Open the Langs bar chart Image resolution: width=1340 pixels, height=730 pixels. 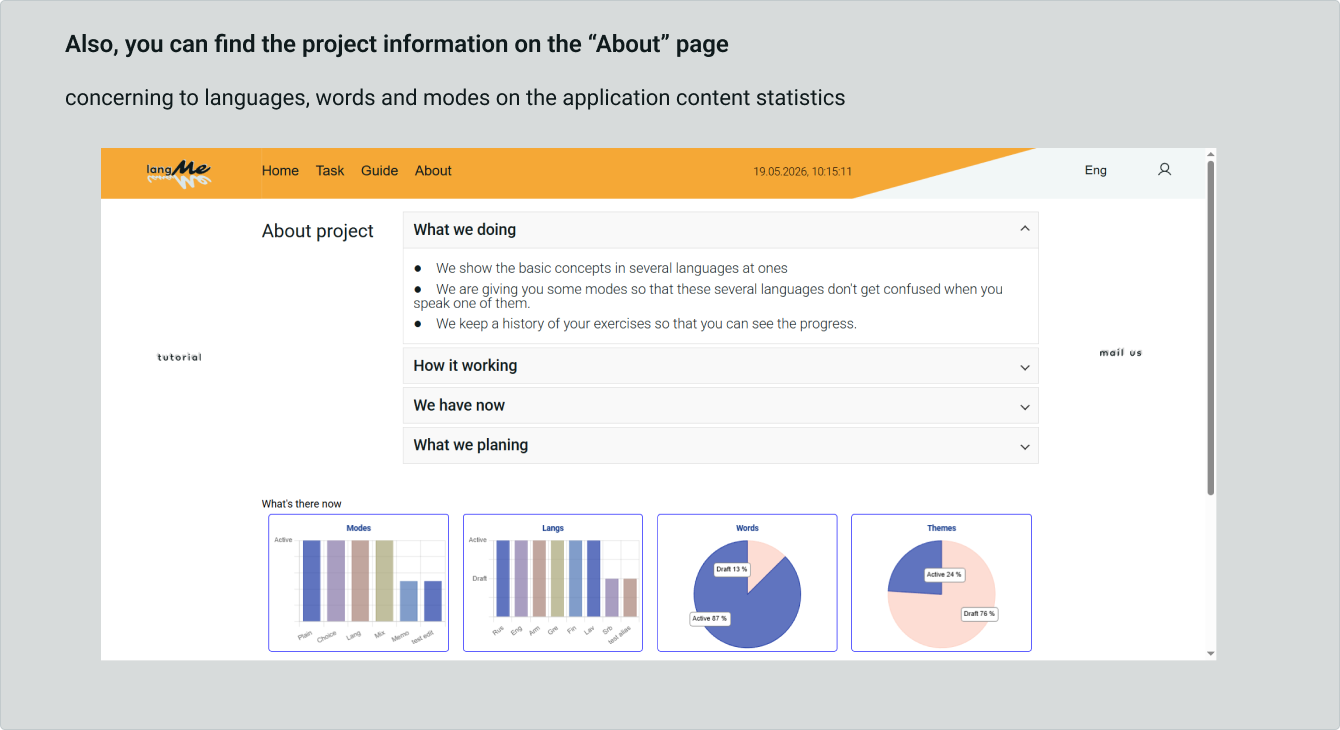tap(553, 583)
